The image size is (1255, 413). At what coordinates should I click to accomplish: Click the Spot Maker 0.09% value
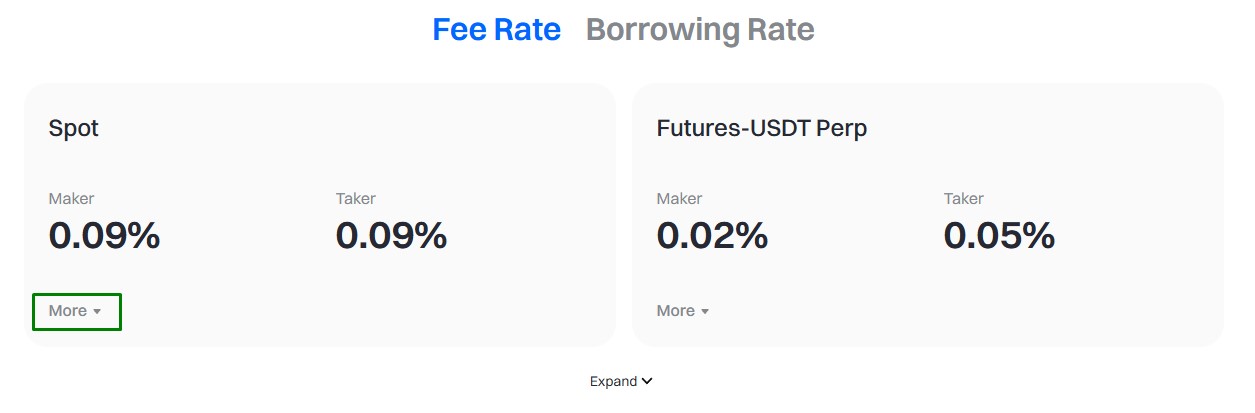pos(104,236)
